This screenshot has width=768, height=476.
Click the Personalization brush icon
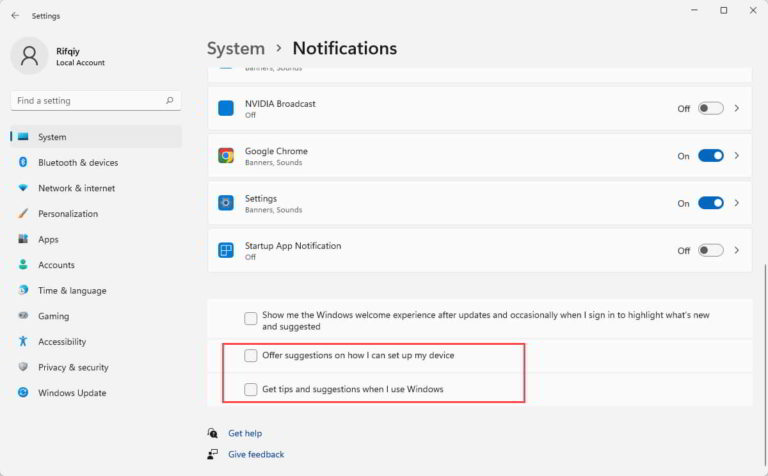pyautogui.click(x=23, y=214)
